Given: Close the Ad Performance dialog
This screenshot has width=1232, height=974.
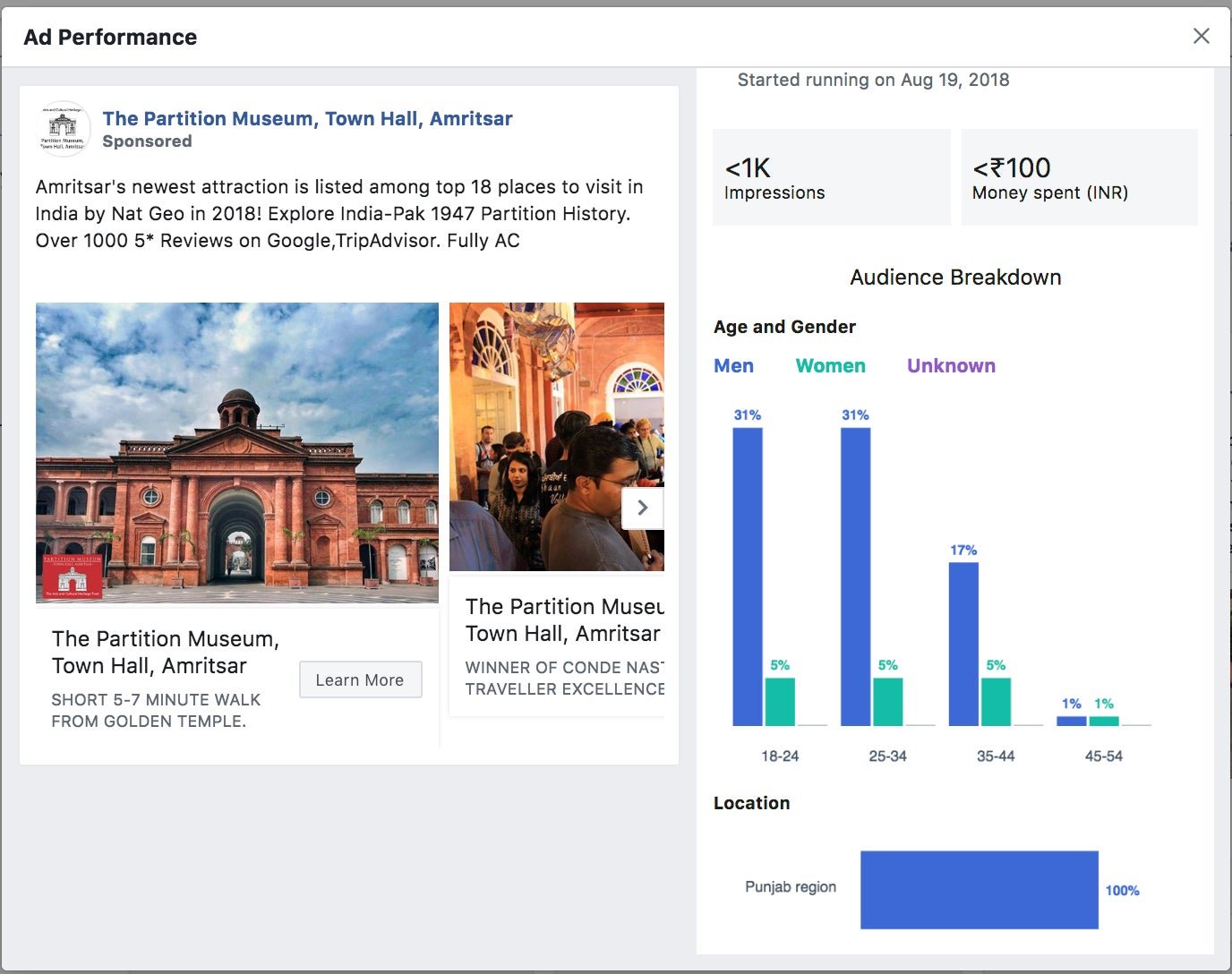Looking at the screenshot, I should [1201, 36].
